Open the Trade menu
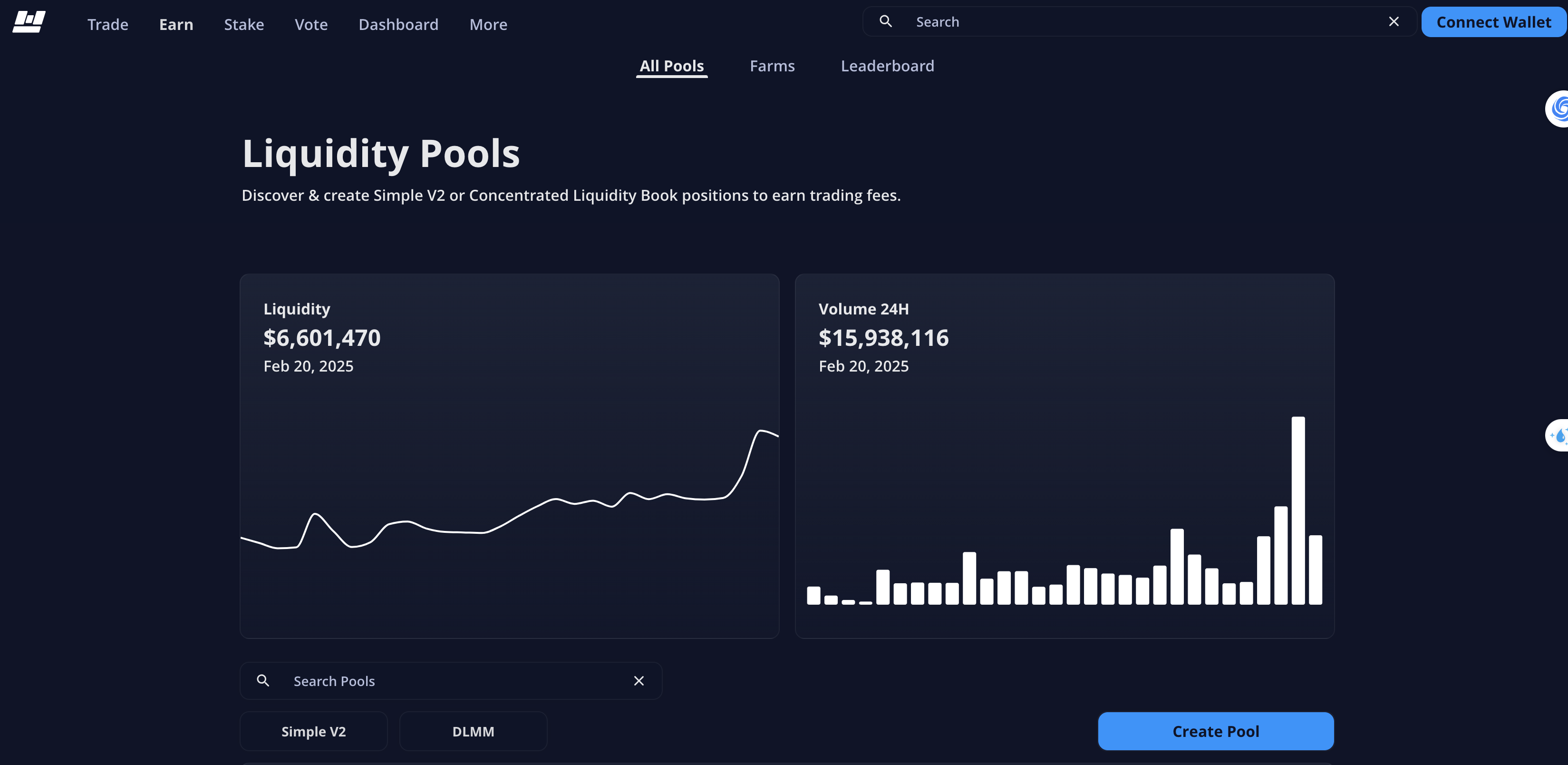 108,24
